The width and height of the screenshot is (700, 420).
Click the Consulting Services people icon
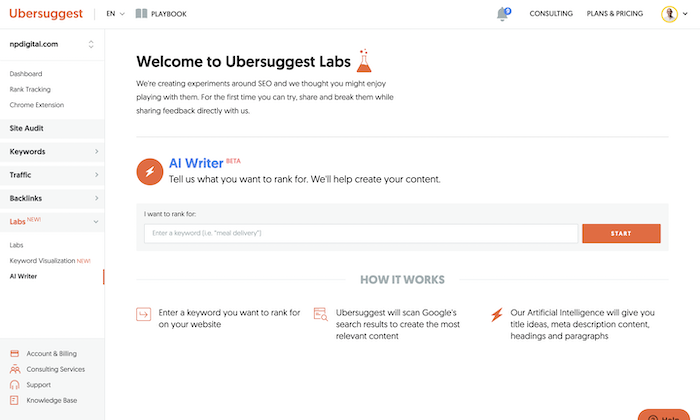(x=15, y=369)
